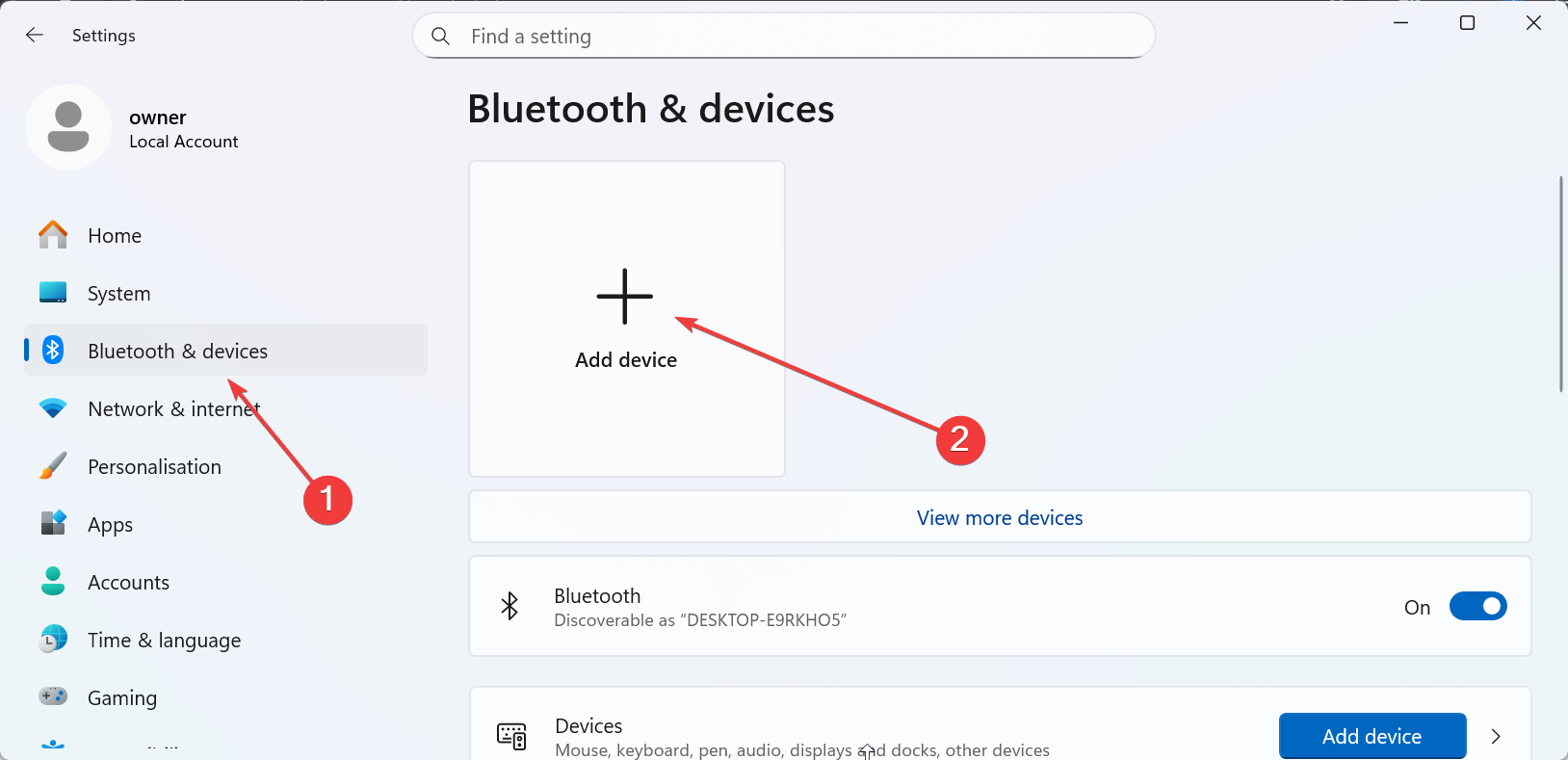This screenshot has height=760, width=1568.
Task: Click the Time & language globe icon
Action: click(x=53, y=639)
